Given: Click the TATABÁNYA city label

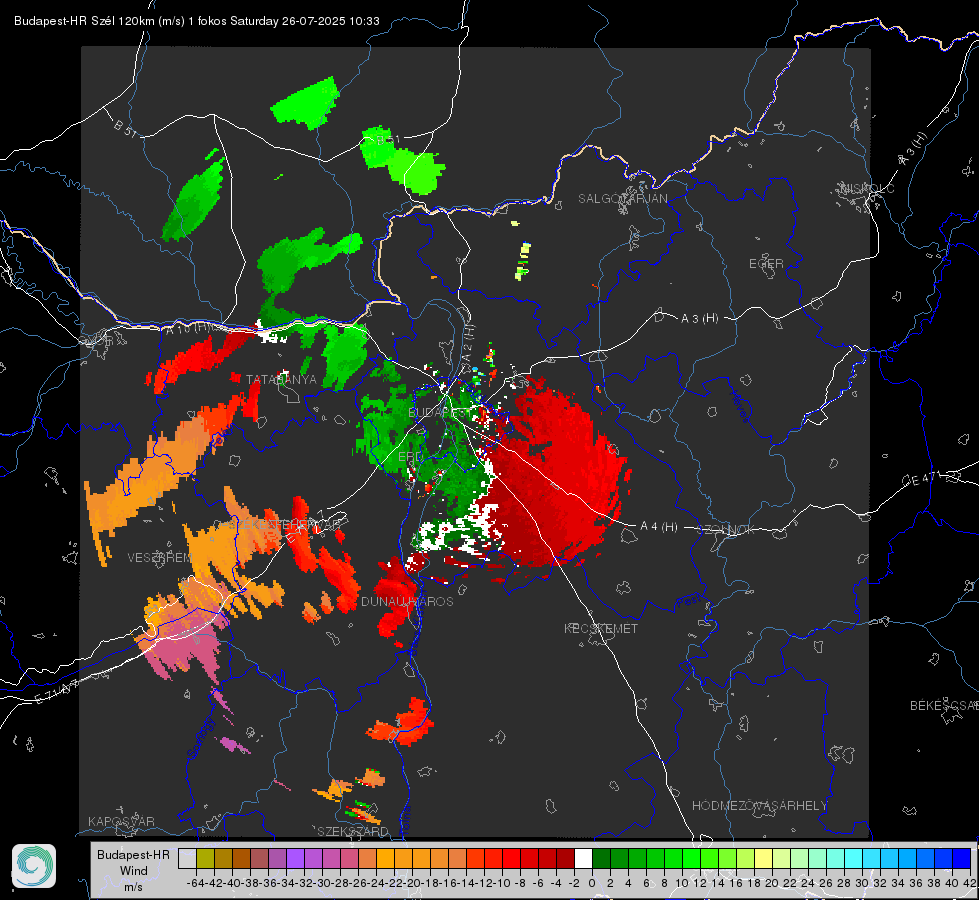Looking at the screenshot, I should click(x=281, y=380).
